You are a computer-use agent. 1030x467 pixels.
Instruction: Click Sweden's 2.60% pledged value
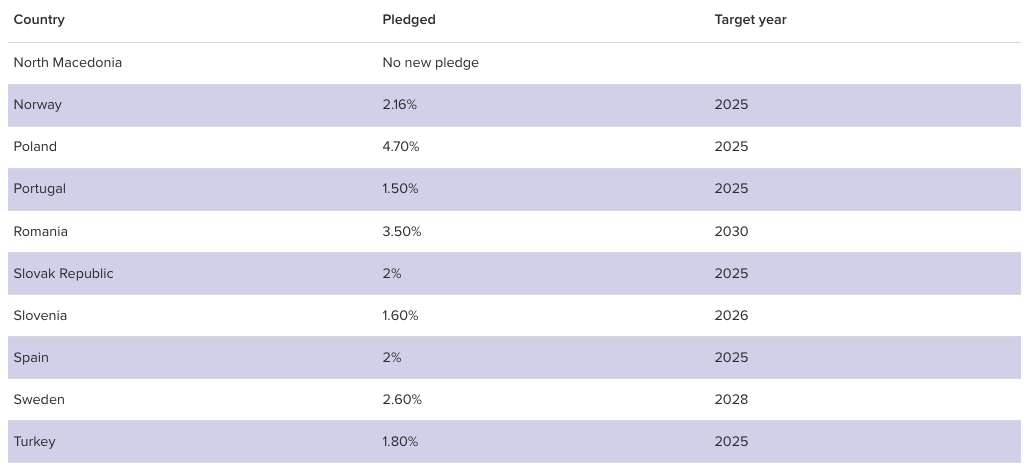402,400
